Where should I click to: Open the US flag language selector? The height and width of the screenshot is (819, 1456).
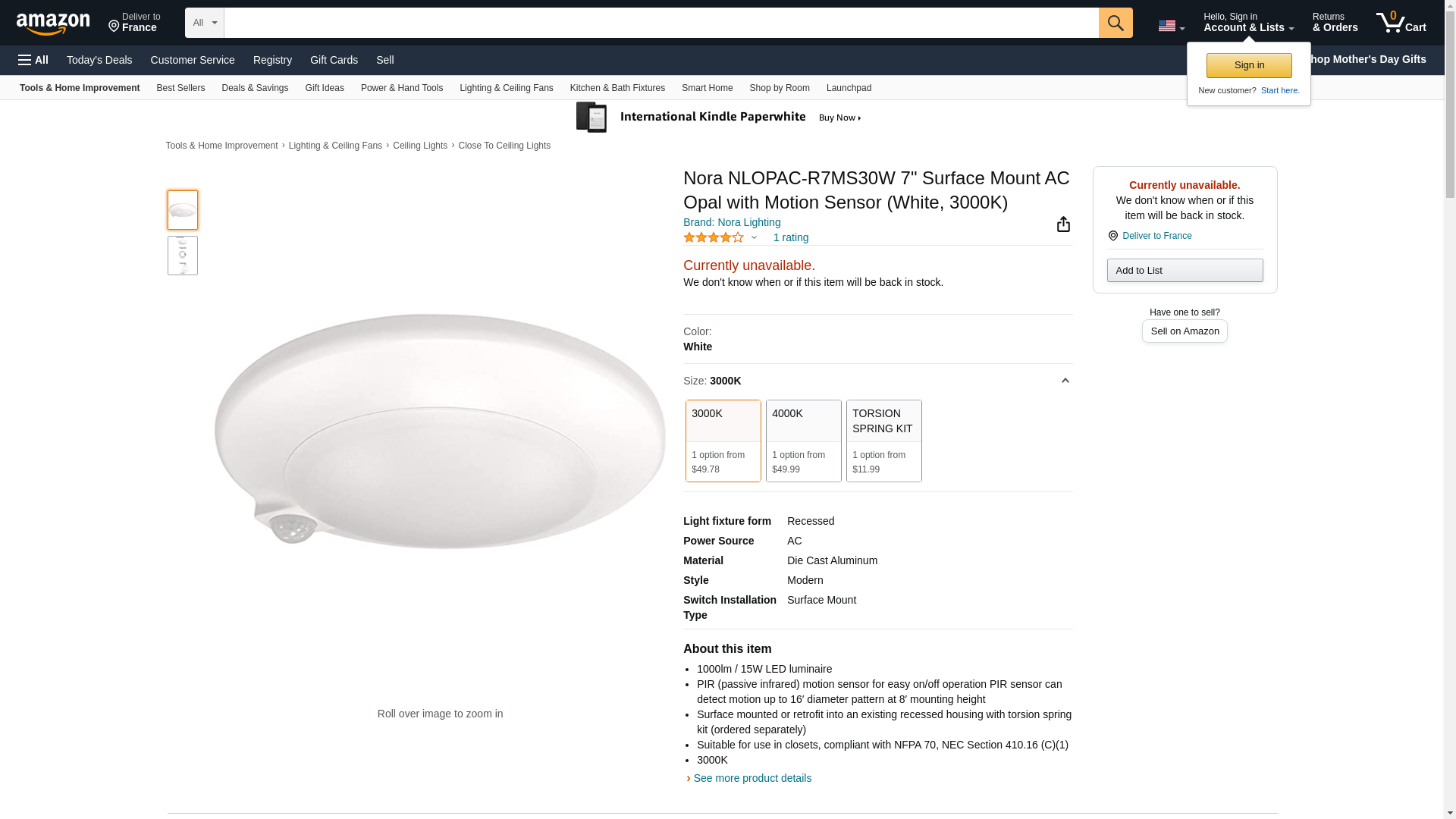[1171, 26]
